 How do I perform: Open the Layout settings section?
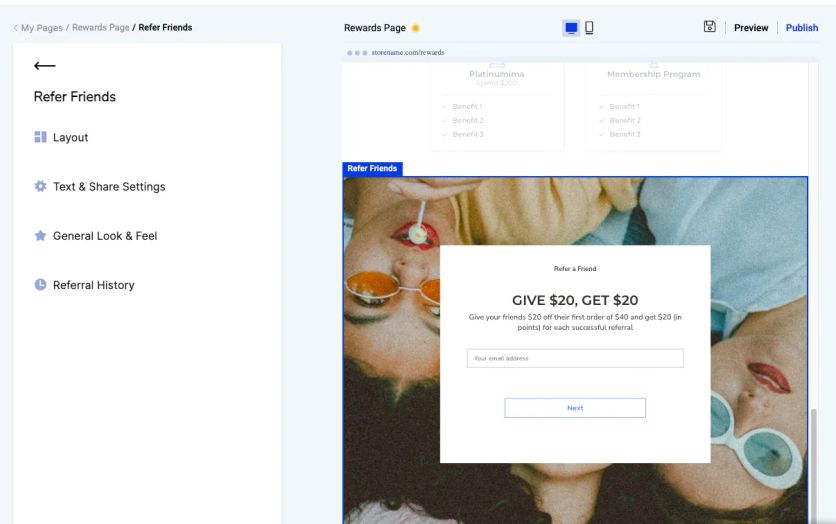tap(70, 137)
